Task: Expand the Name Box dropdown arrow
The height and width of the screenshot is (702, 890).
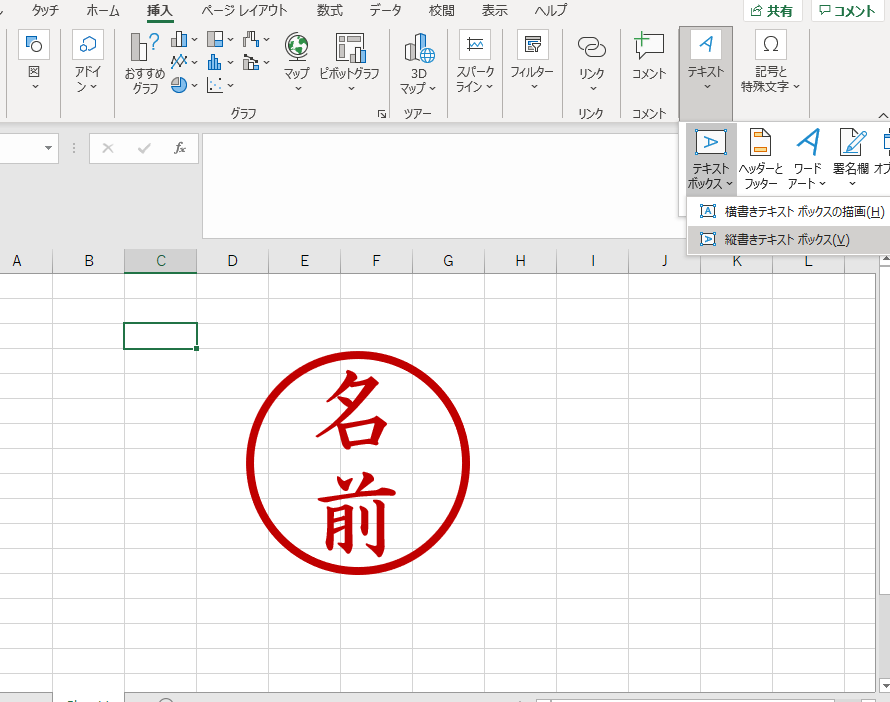Action: click(49, 149)
